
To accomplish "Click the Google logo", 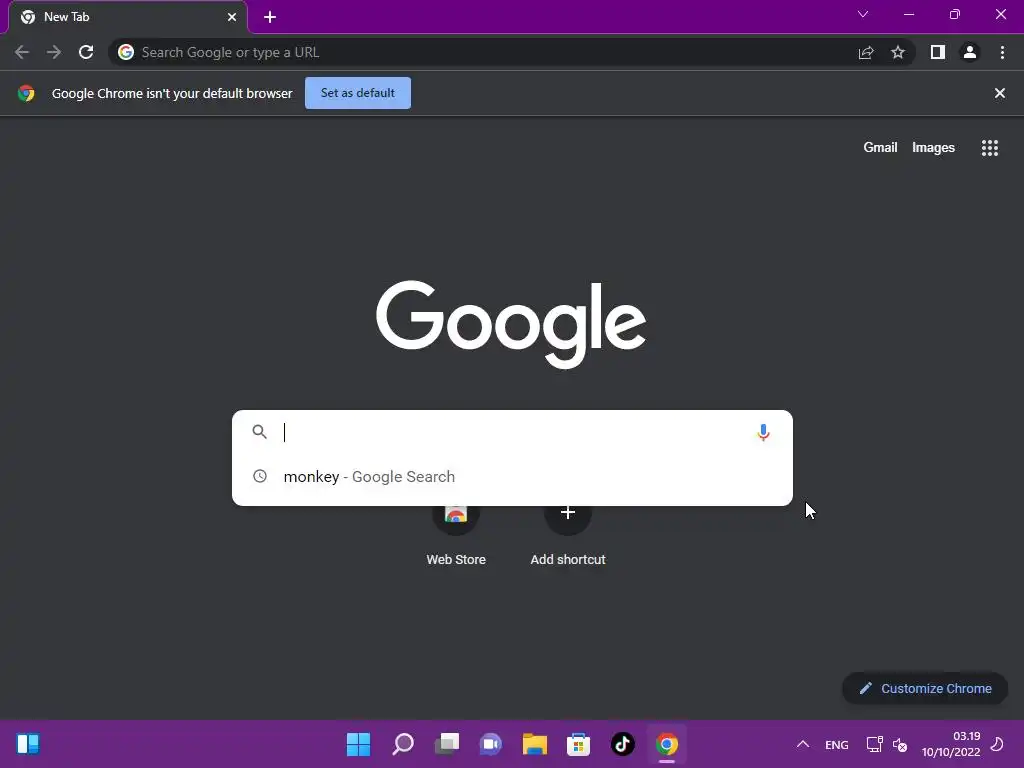I will click(511, 324).
